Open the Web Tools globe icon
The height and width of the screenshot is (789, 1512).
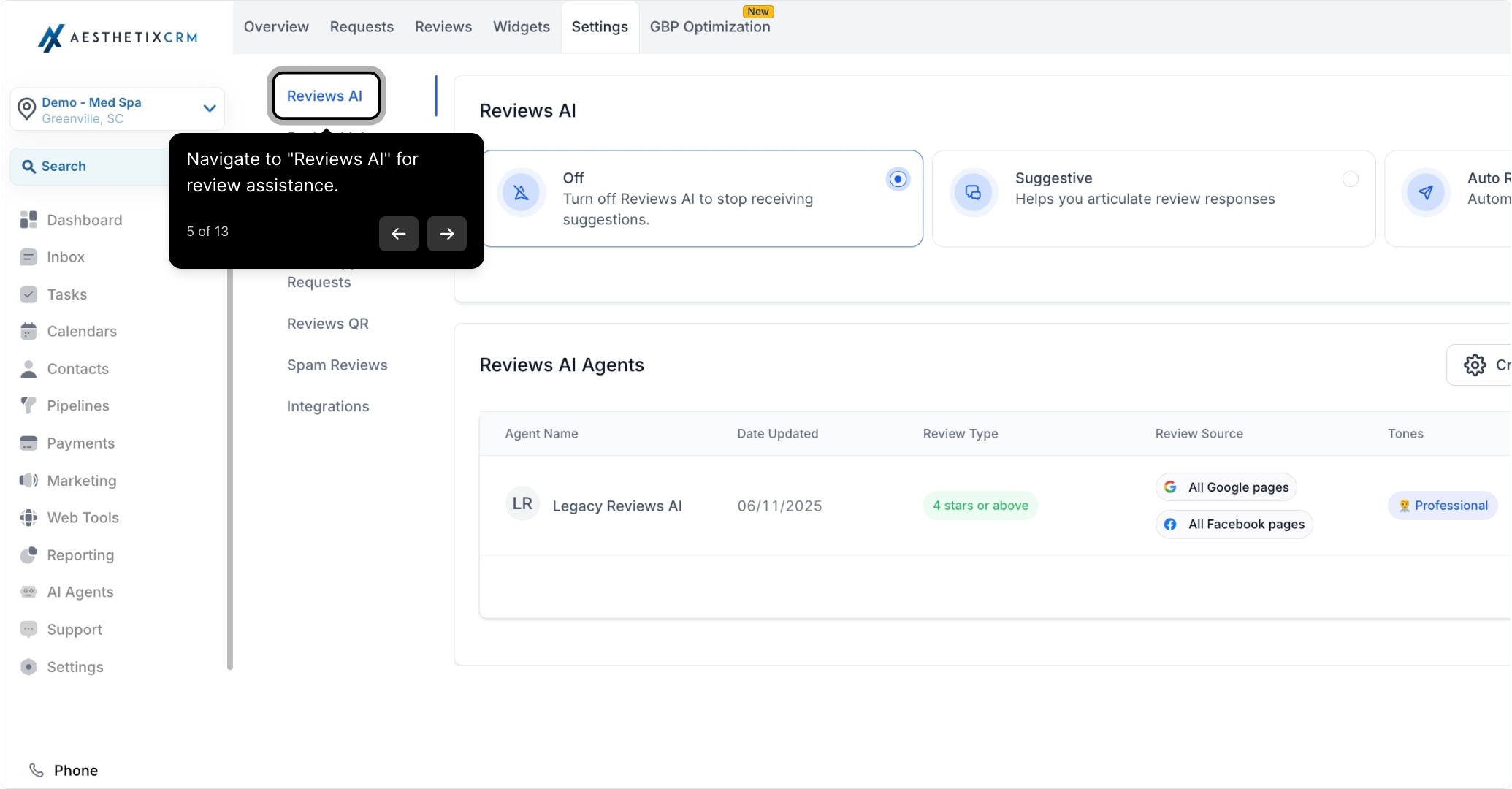[28, 518]
